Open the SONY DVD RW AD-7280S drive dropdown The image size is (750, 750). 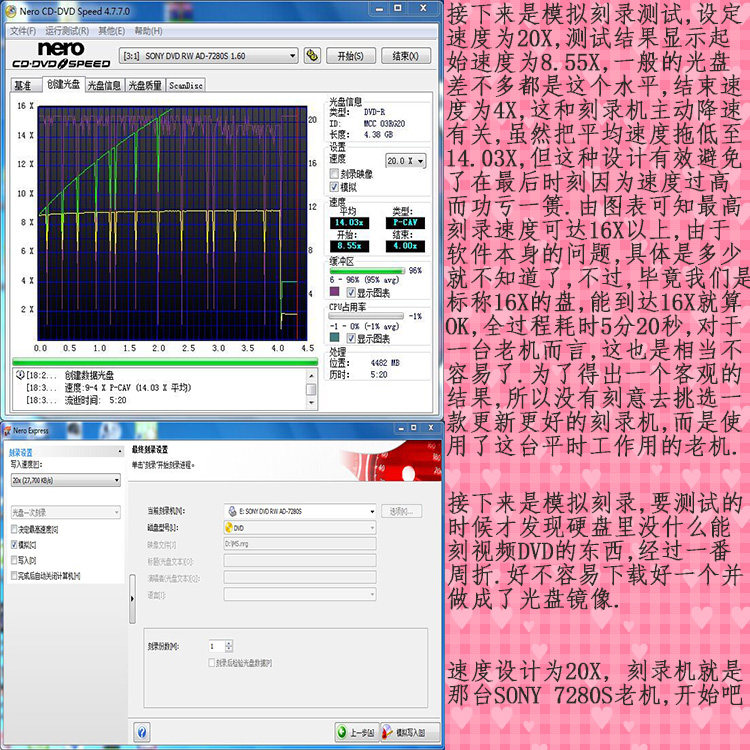[x=208, y=56]
